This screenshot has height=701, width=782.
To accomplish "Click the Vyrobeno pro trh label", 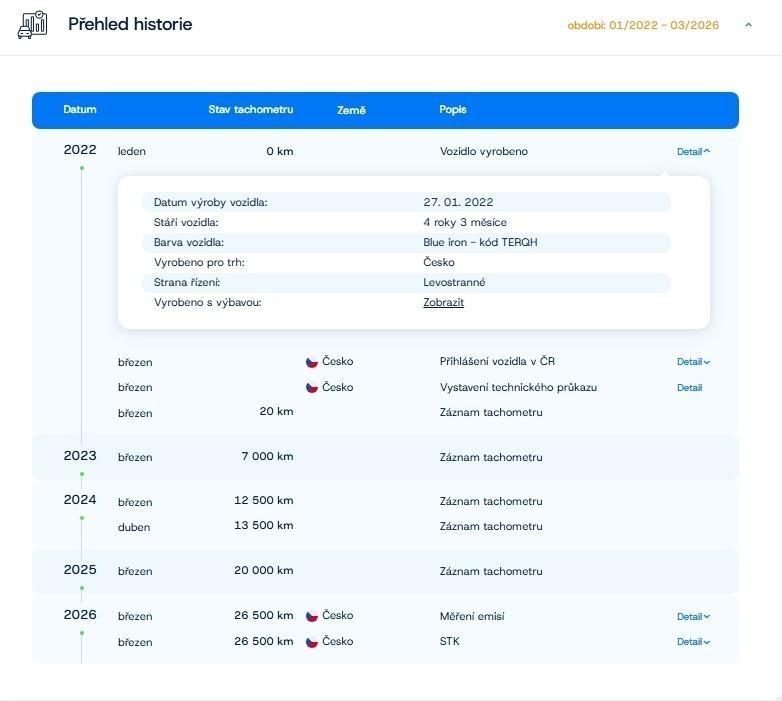I will pos(199,262).
